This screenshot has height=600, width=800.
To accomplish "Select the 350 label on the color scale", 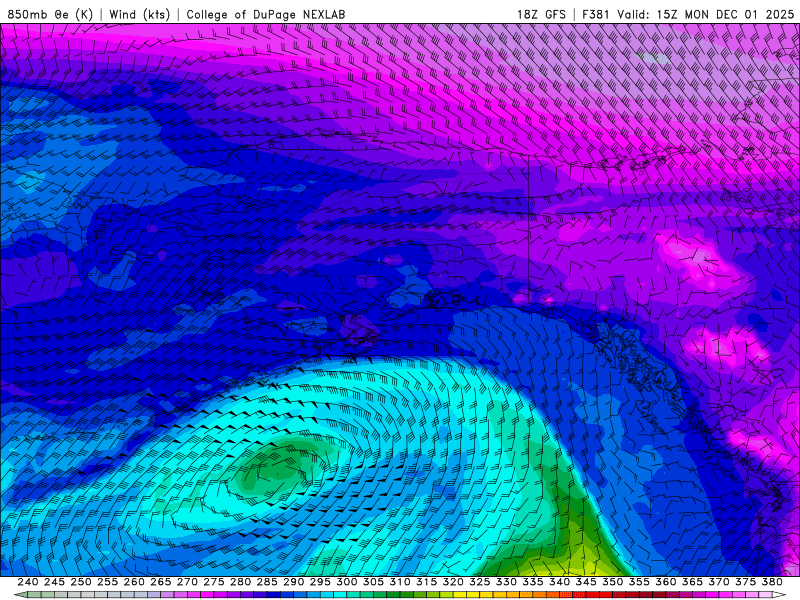I will pyautogui.click(x=612, y=582).
